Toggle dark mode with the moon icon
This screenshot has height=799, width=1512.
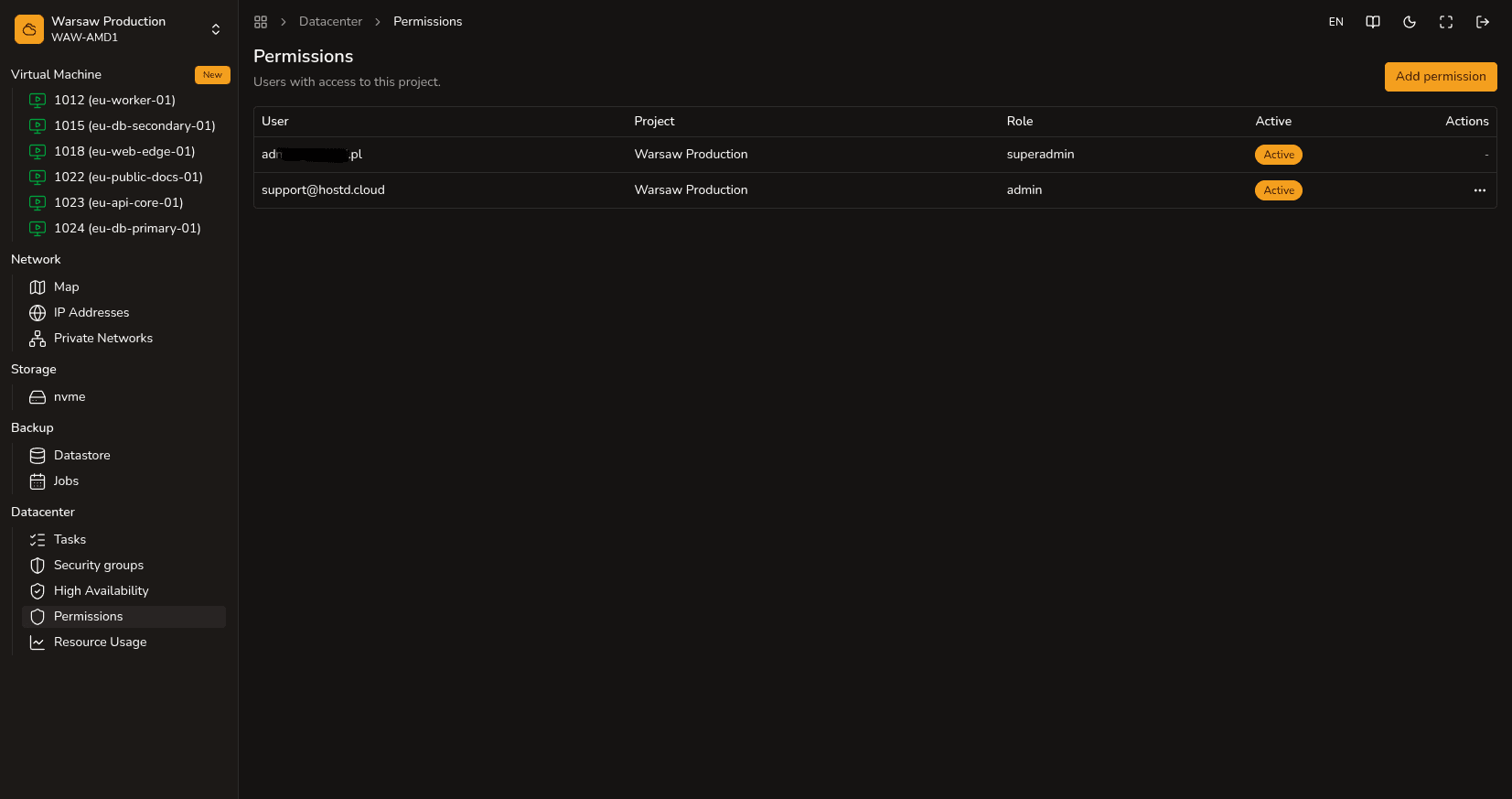(1410, 22)
